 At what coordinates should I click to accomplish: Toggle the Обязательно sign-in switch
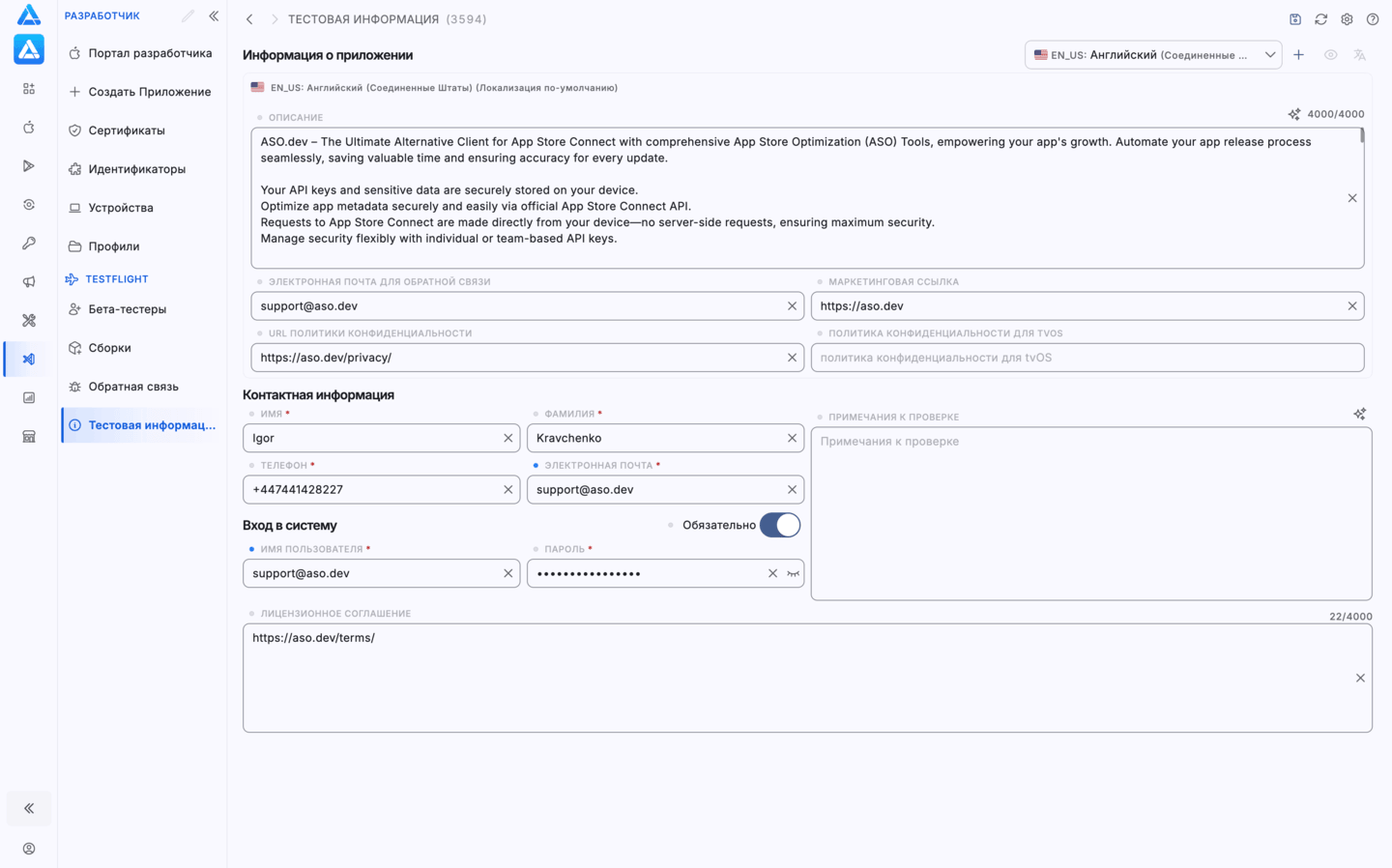point(780,525)
